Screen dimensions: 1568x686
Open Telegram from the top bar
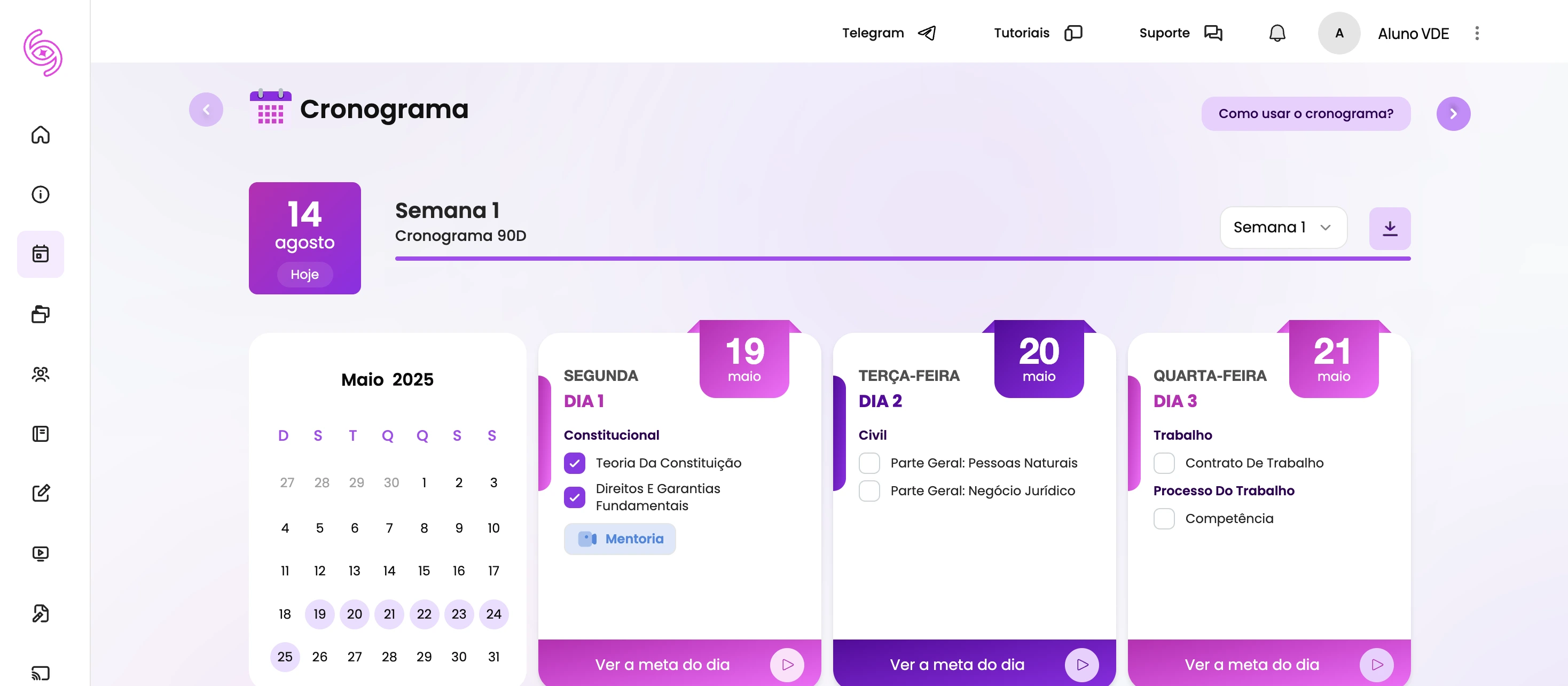point(874,33)
